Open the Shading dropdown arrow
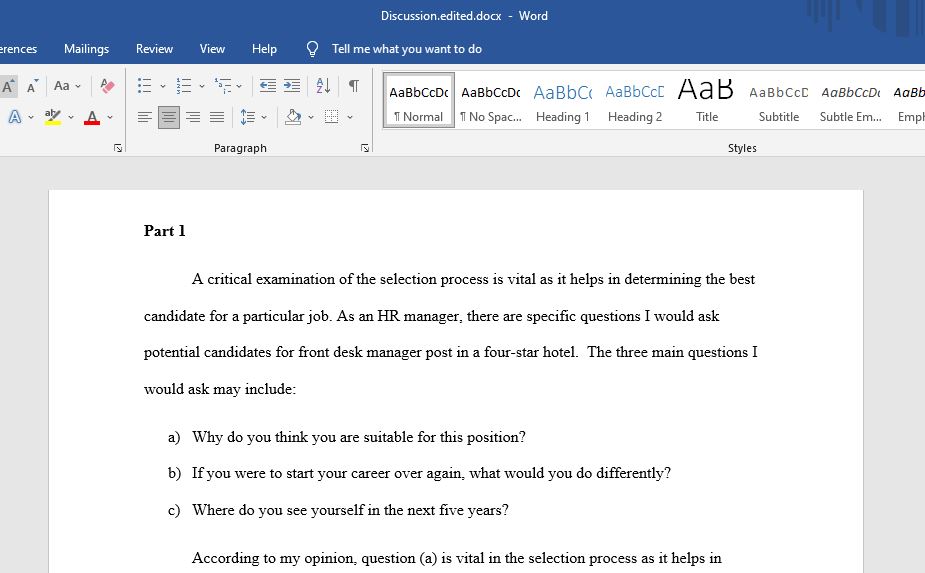Screen dimensions: 925x573 311,117
